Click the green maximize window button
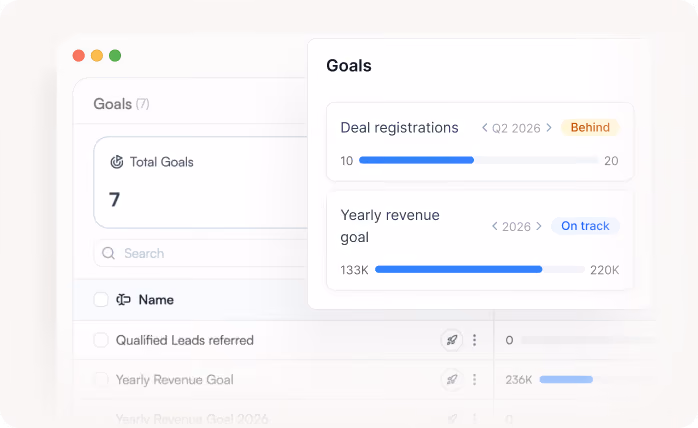This screenshot has height=428, width=698. pyautogui.click(x=115, y=56)
